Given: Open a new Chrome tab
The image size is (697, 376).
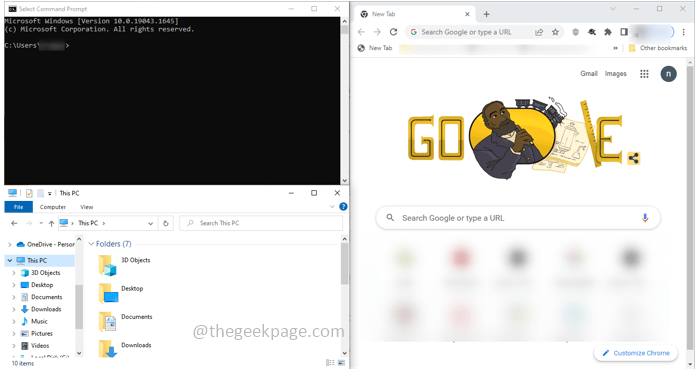Looking at the screenshot, I should tap(486, 14).
